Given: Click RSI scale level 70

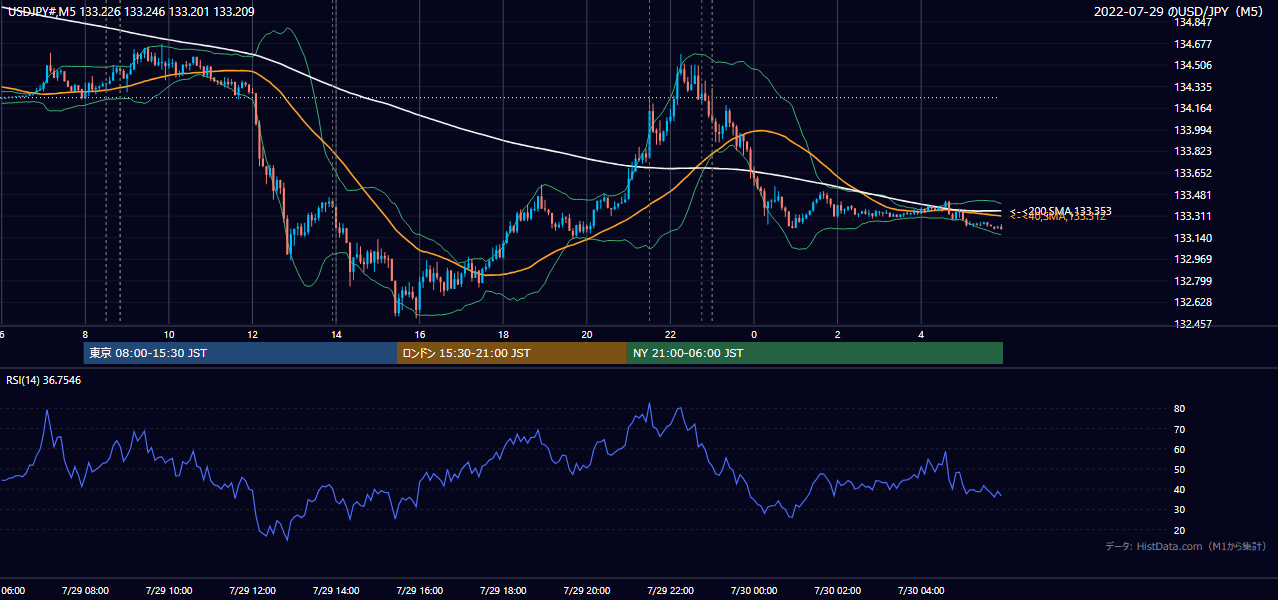Looking at the screenshot, I should click(x=1179, y=429).
